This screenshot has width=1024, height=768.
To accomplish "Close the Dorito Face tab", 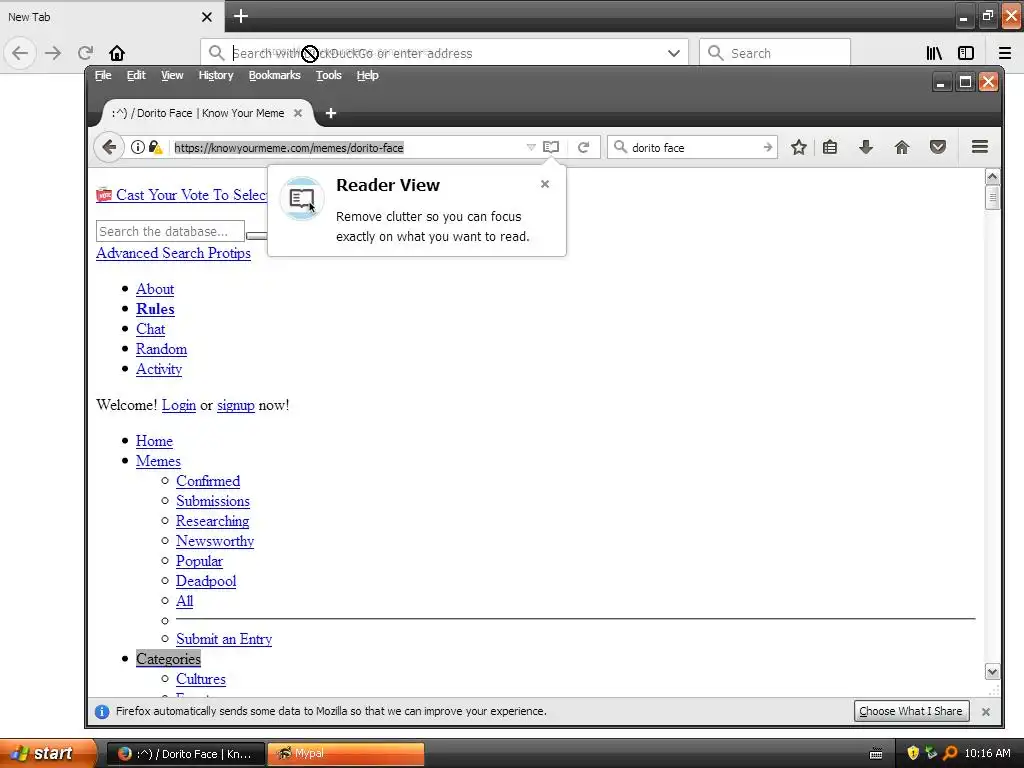I will click(298, 113).
